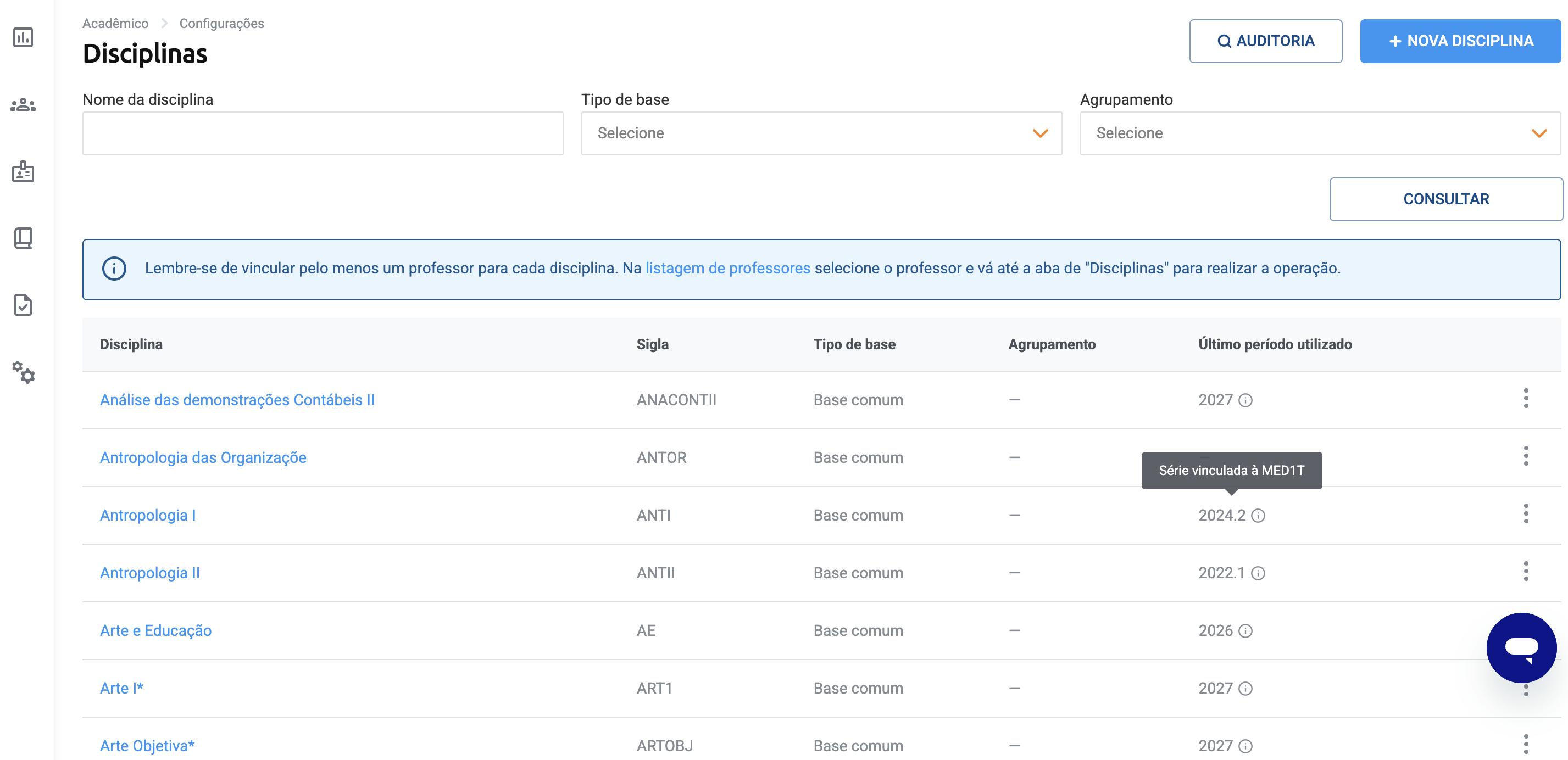Open Antropologia II discipline
The image size is (1568, 760).
(x=150, y=573)
